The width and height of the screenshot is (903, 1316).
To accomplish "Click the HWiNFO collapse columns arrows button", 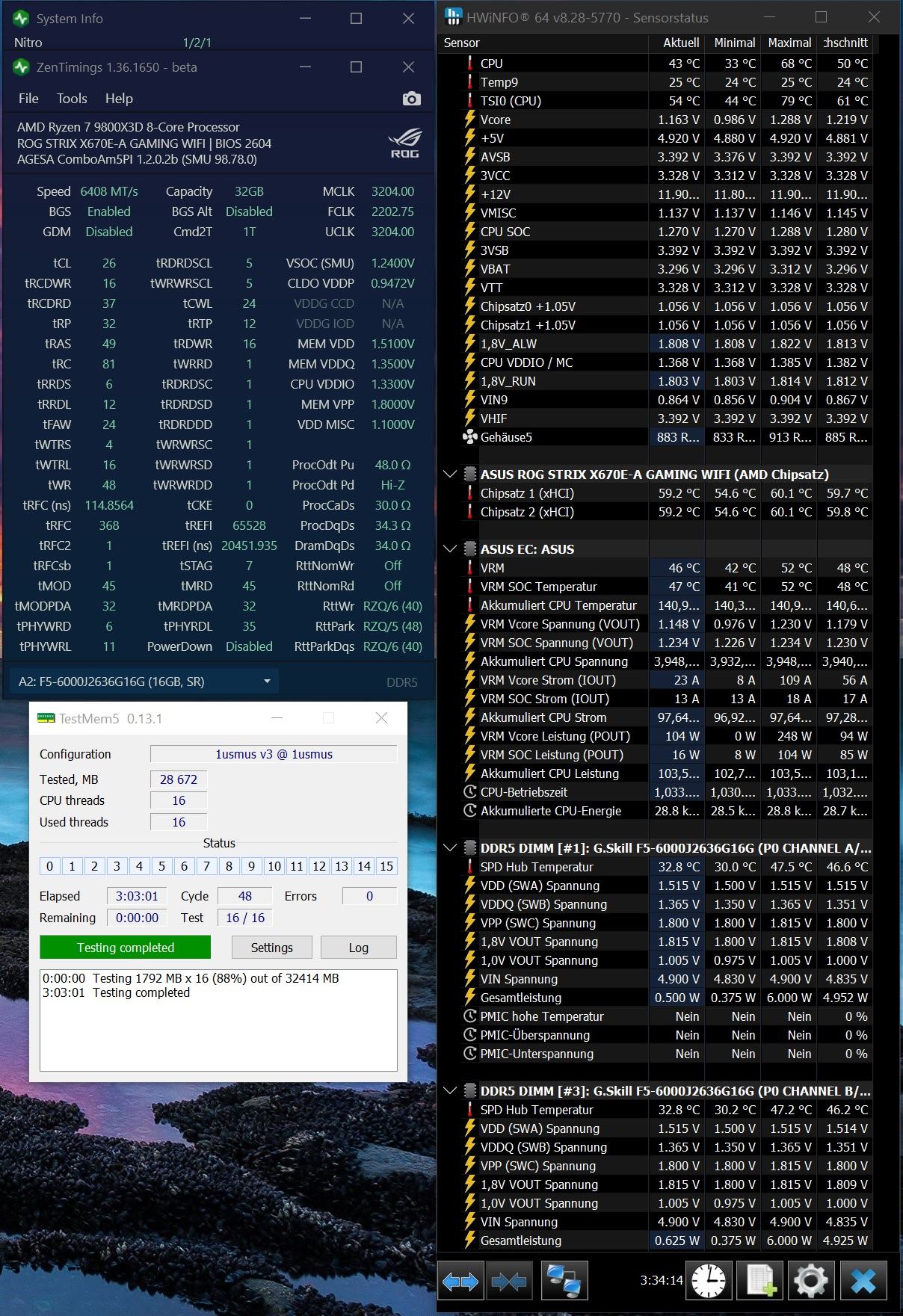I will point(509,1281).
